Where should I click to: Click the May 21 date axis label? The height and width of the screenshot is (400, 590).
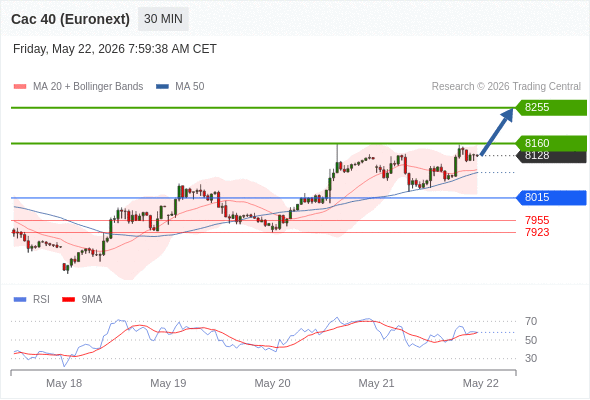tap(376, 383)
